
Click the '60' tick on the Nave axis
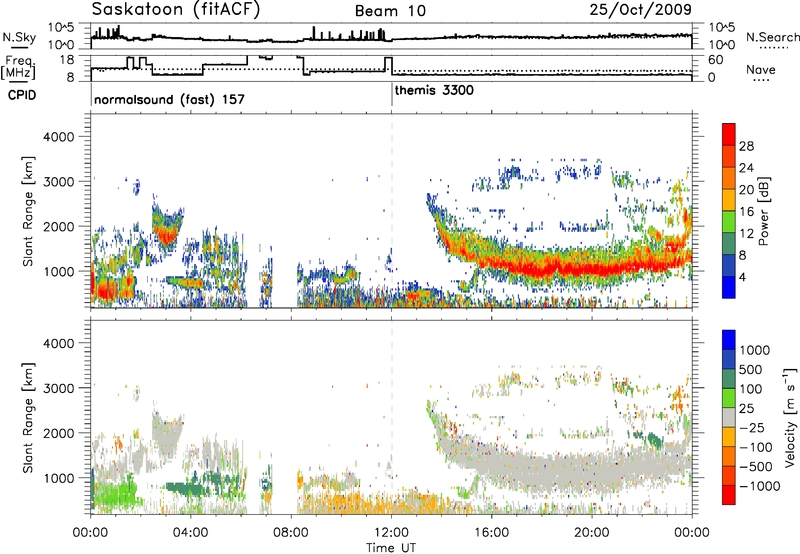coord(716,60)
